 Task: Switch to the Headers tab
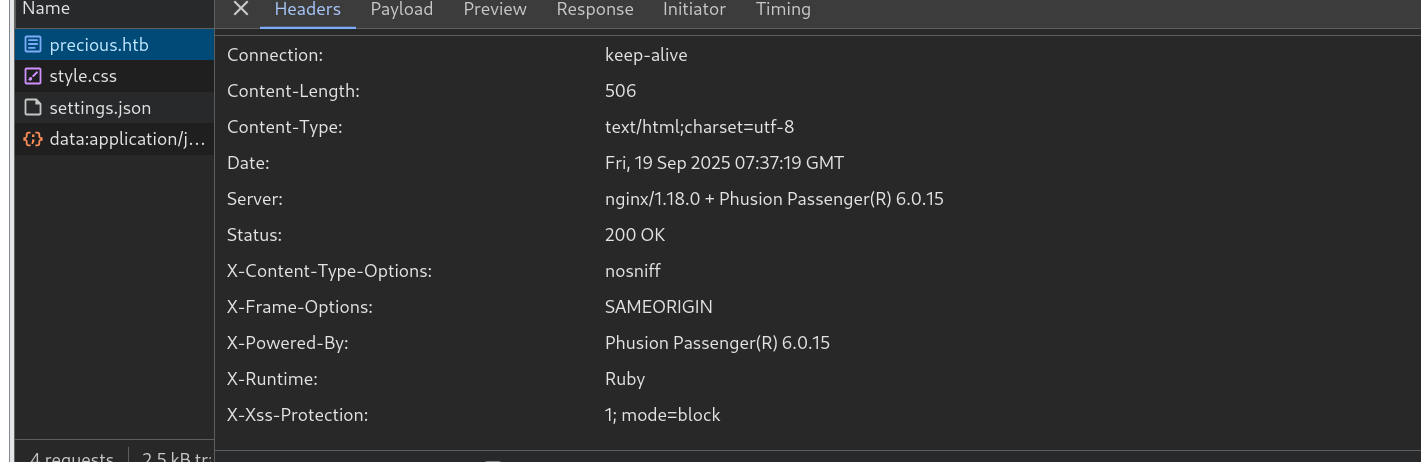pos(307,9)
